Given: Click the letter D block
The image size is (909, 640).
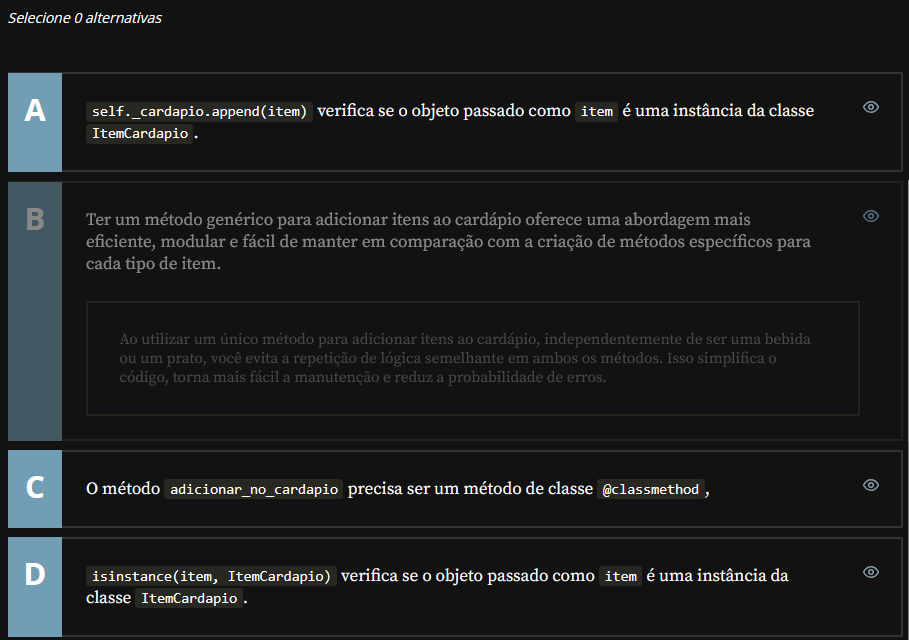Looking at the screenshot, I should click(x=35, y=587).
